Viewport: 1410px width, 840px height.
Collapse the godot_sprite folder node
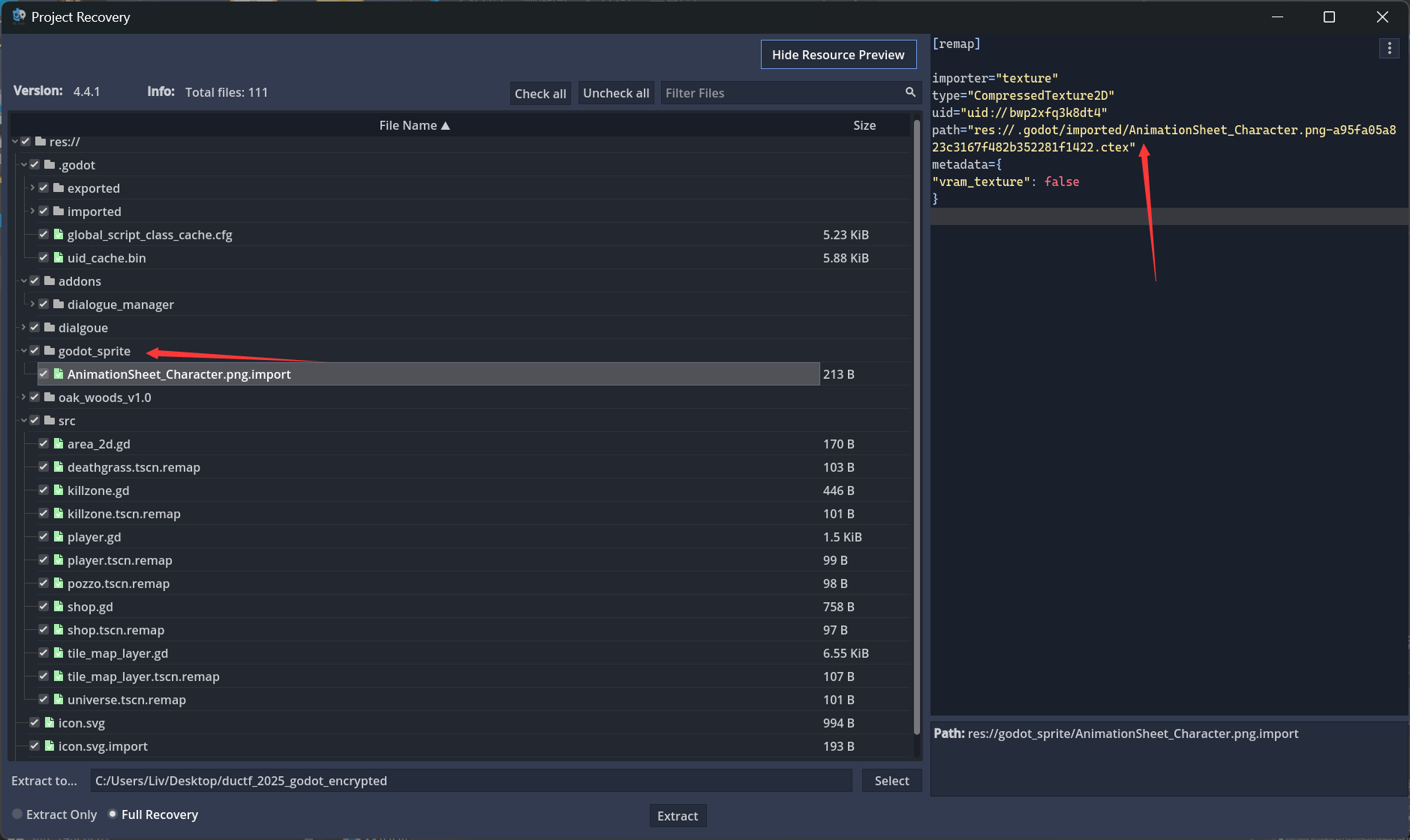(x=24, y=350)
